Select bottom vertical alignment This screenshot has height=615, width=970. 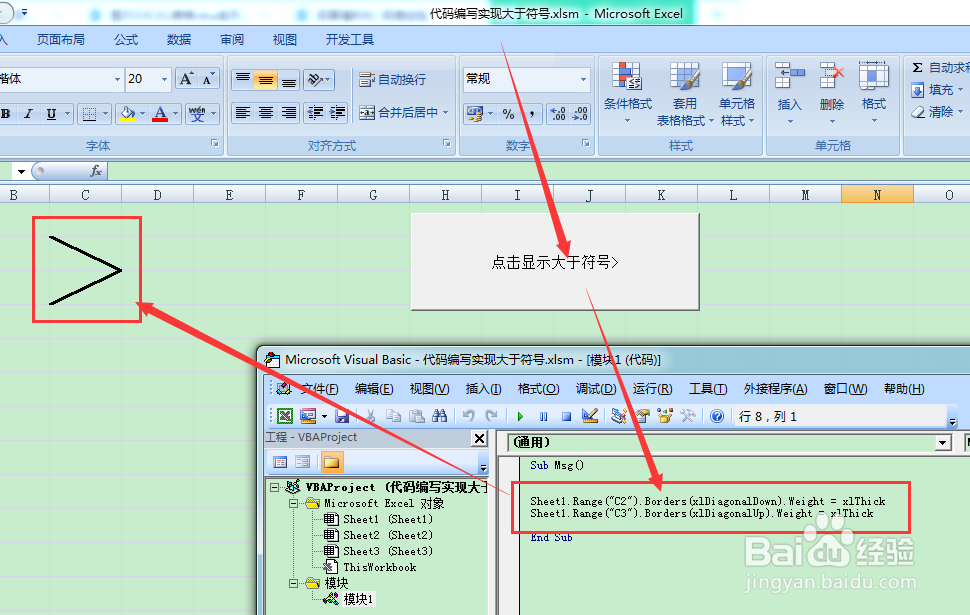coord(288,80)
